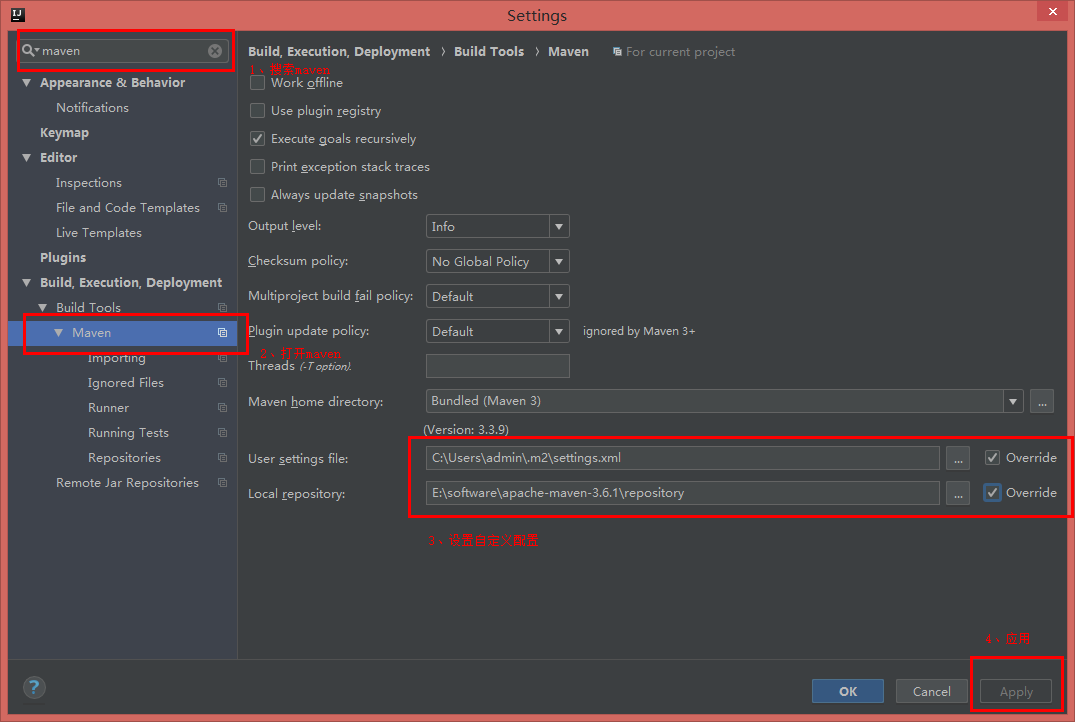Browse for Local repository folder
1075x722 pixels.
tap(958, 493)
